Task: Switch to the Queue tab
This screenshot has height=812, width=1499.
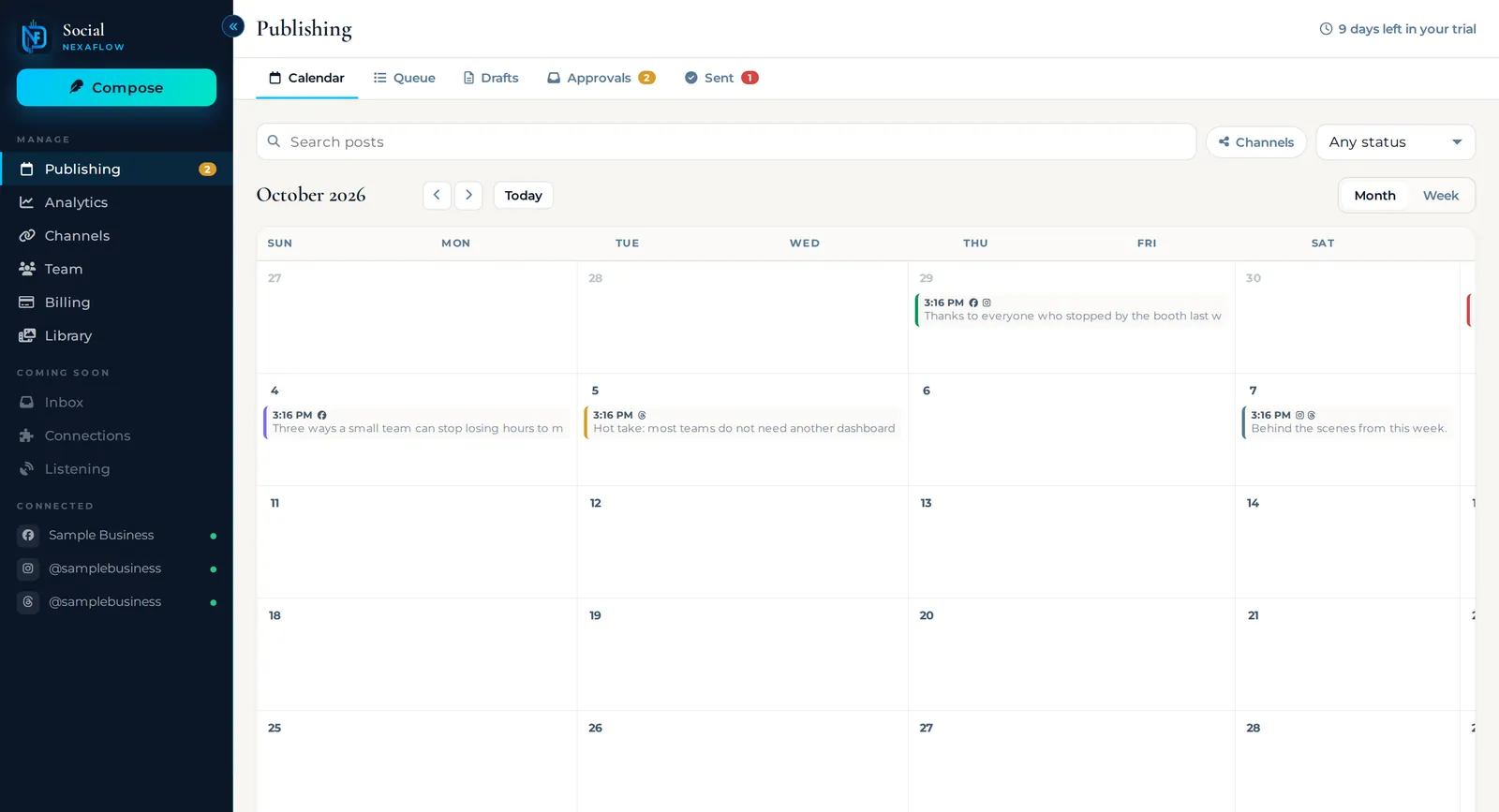Action: (x=405, y=78)
